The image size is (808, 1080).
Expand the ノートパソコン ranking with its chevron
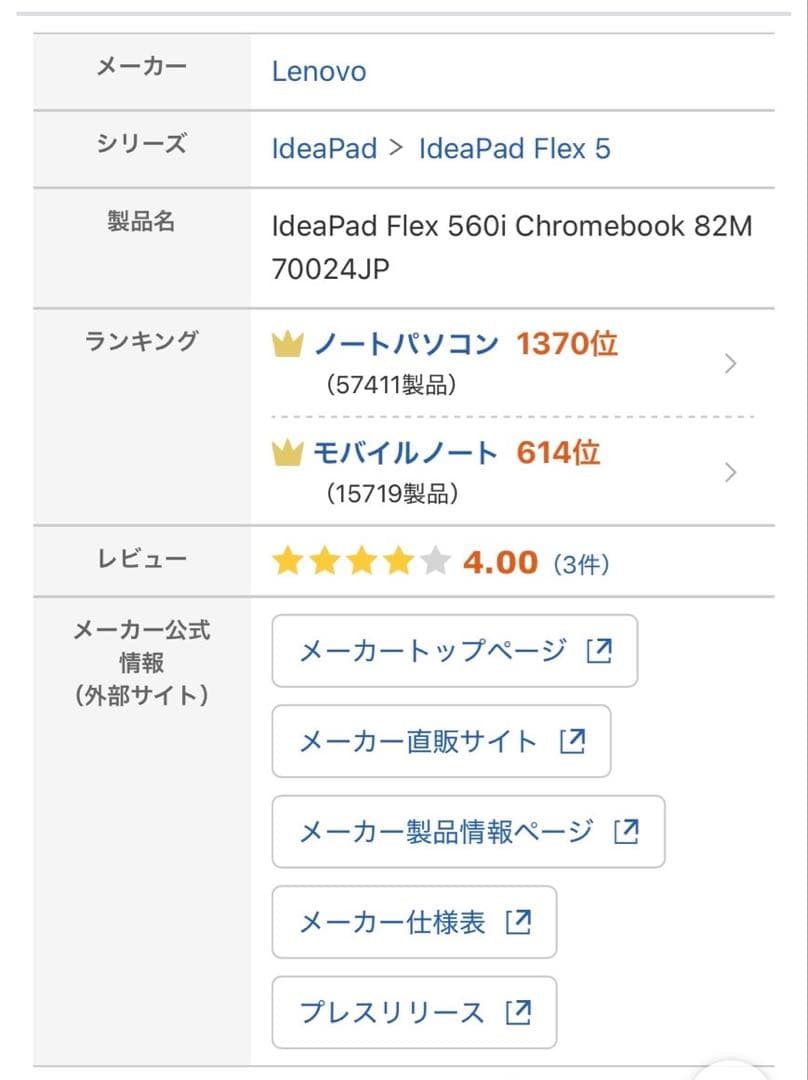tap(729, 361)
